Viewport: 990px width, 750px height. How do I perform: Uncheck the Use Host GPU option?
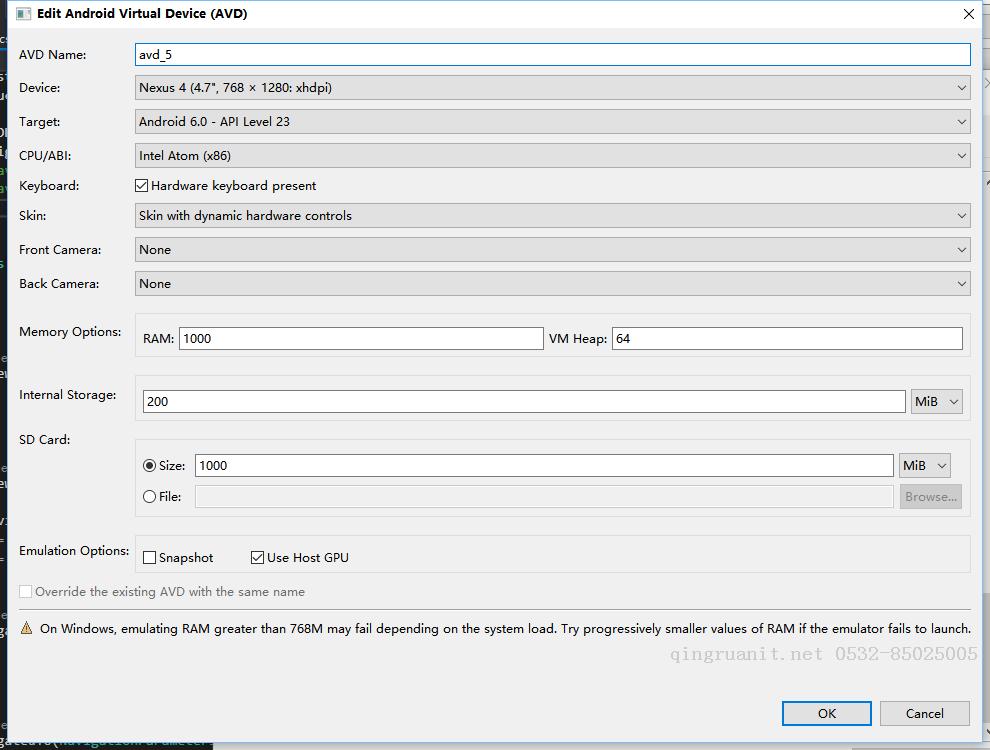tap(258, 558)
